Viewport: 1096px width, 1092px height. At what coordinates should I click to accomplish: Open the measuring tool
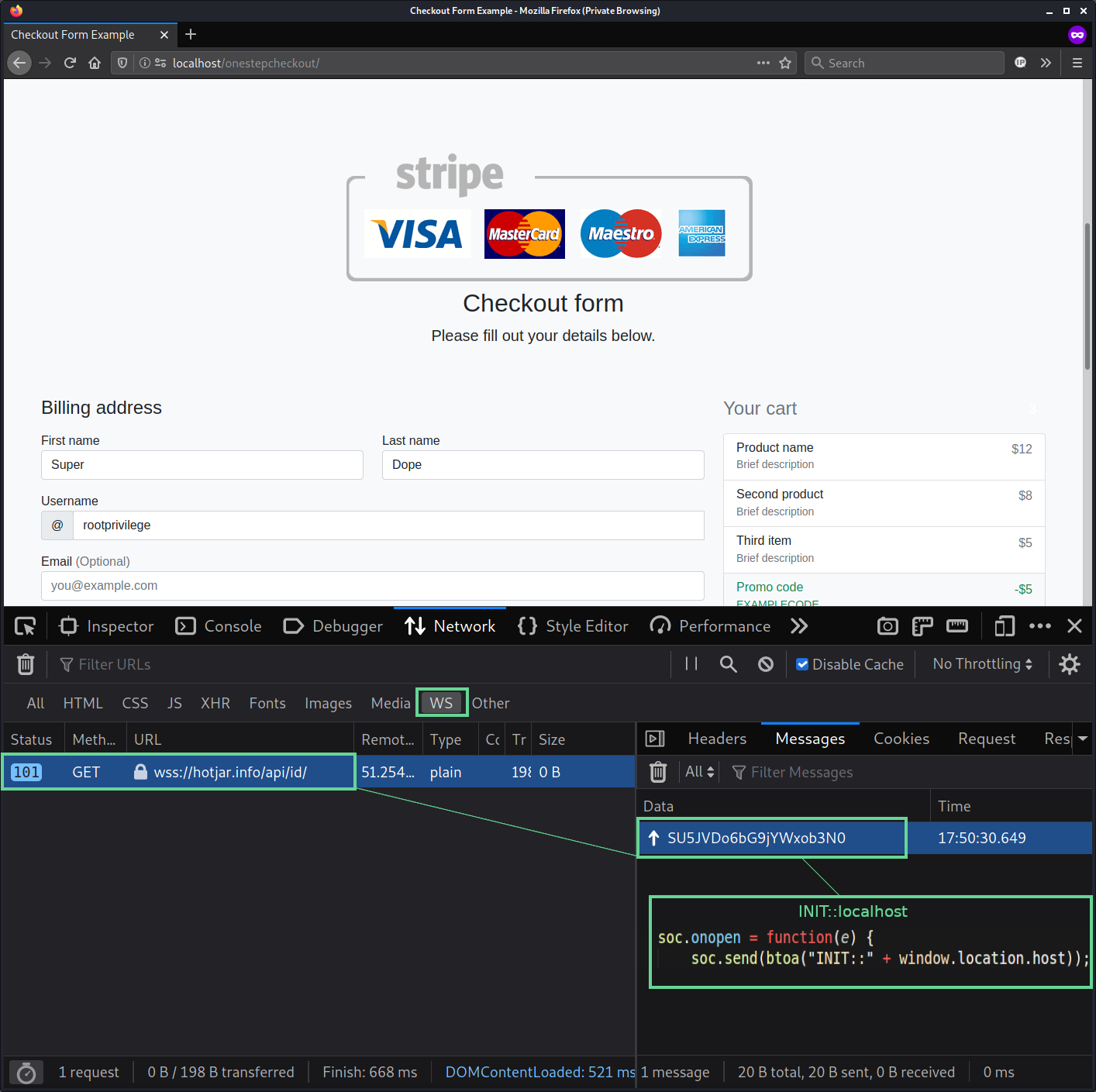pyautogui.click(x=956, y=625)
